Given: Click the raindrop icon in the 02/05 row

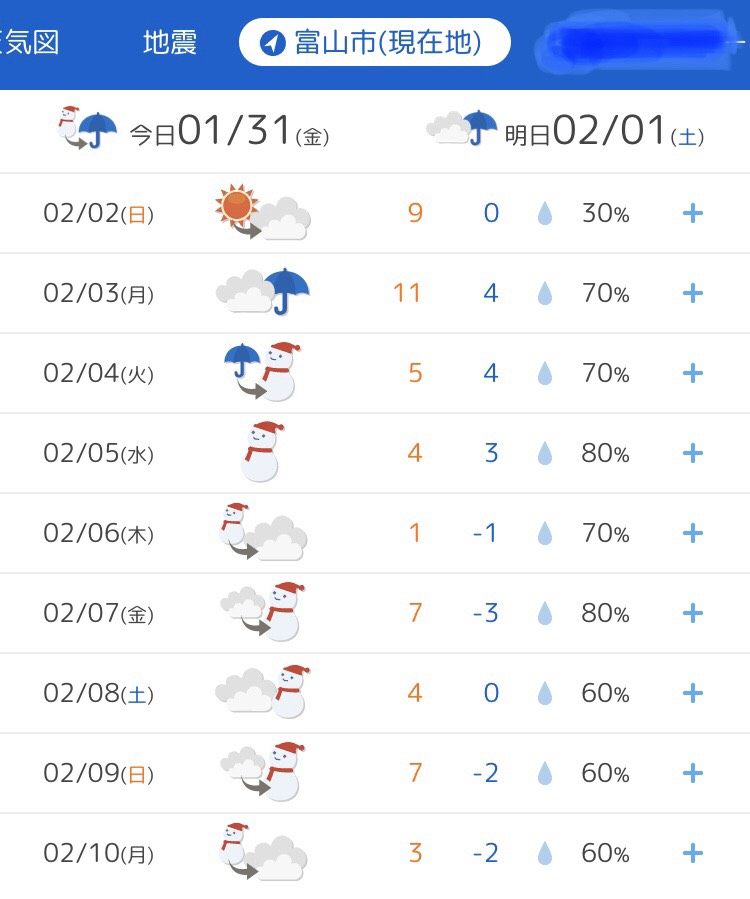Looking at the screenshot, I should [545, 454].
